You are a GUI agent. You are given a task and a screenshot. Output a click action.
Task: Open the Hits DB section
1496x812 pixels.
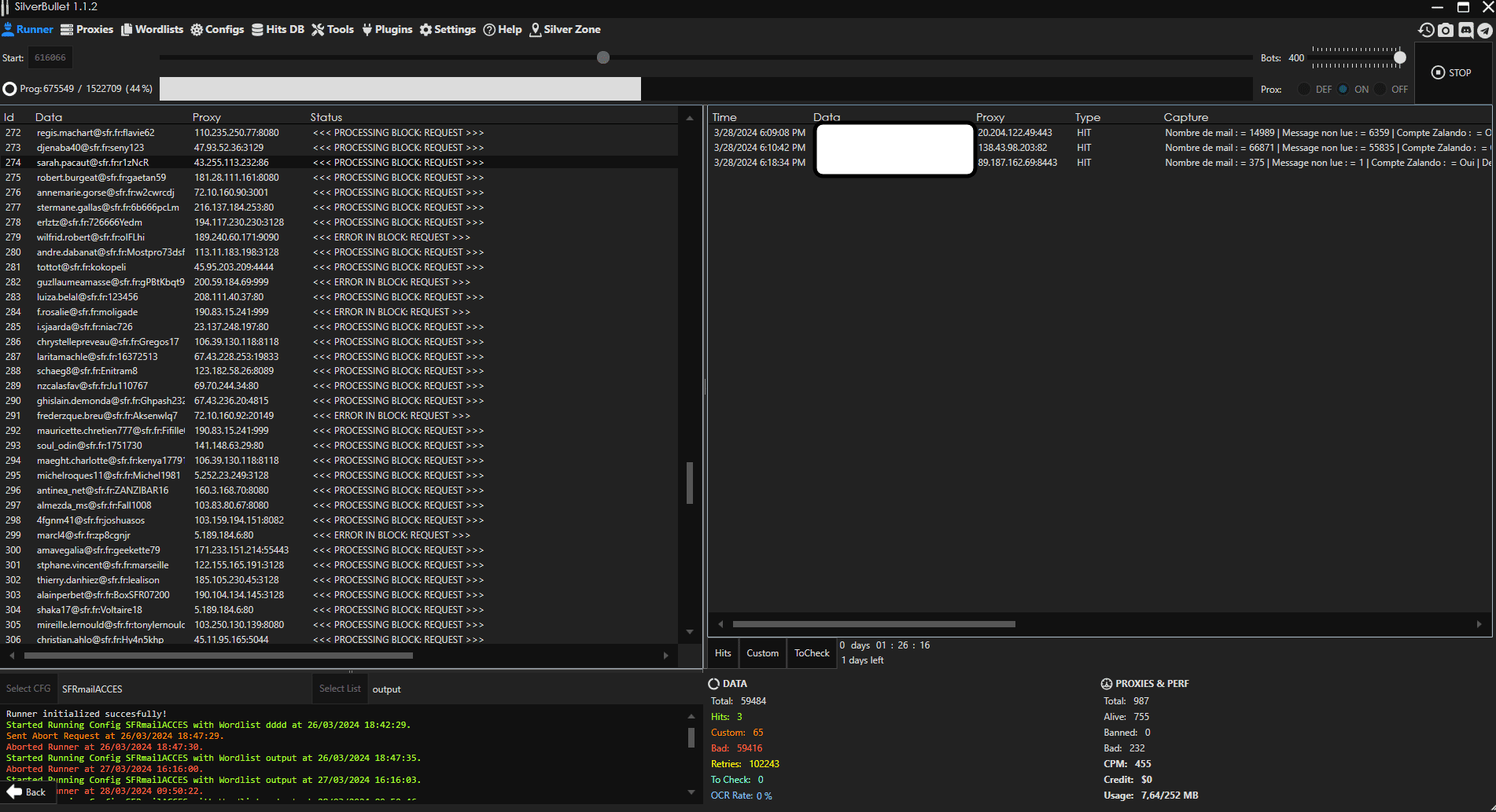pos(278,29)
